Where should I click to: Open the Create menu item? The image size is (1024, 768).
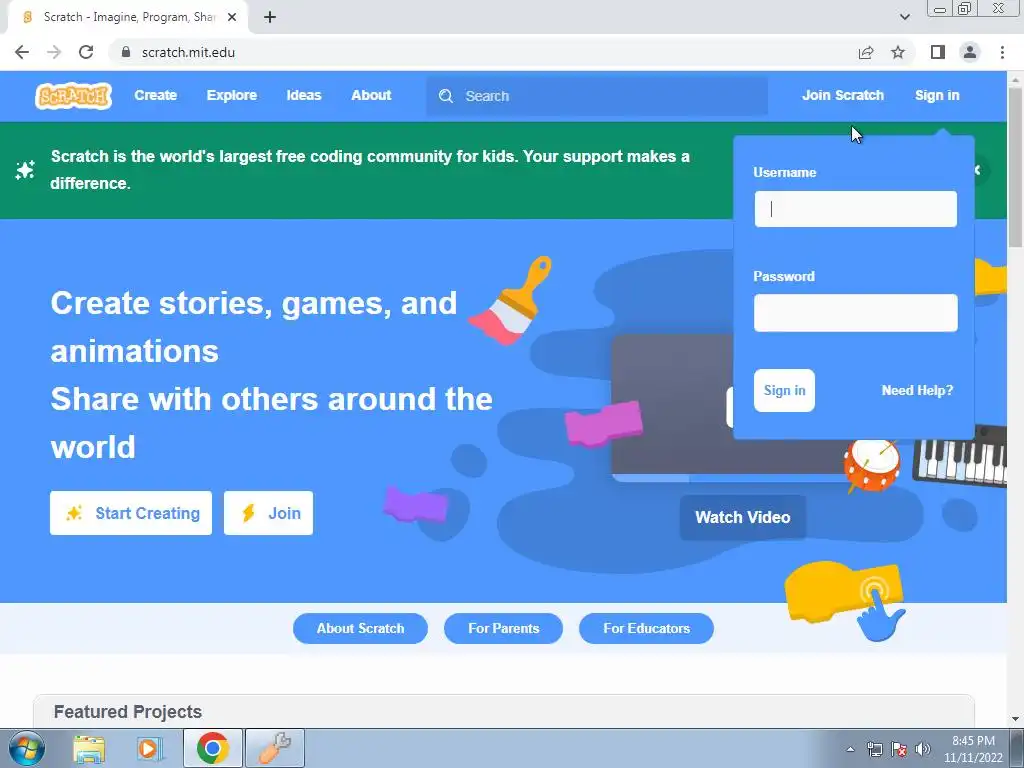point(155,95)
